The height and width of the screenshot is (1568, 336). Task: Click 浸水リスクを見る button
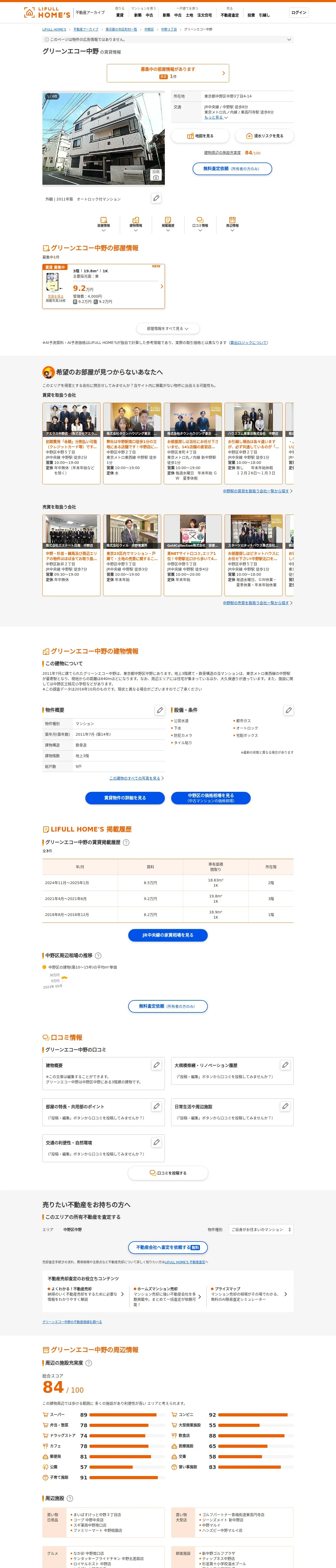click(265, 136)
